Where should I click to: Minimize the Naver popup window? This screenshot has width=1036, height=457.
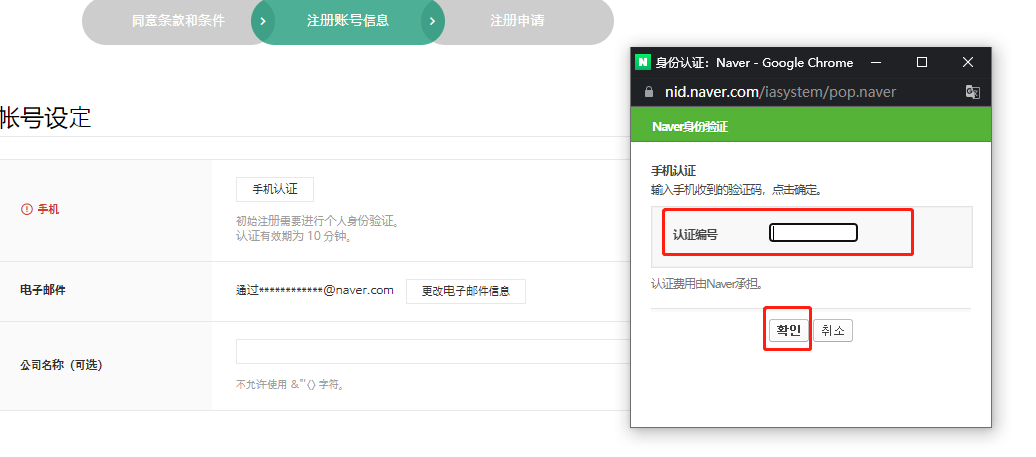876,62
